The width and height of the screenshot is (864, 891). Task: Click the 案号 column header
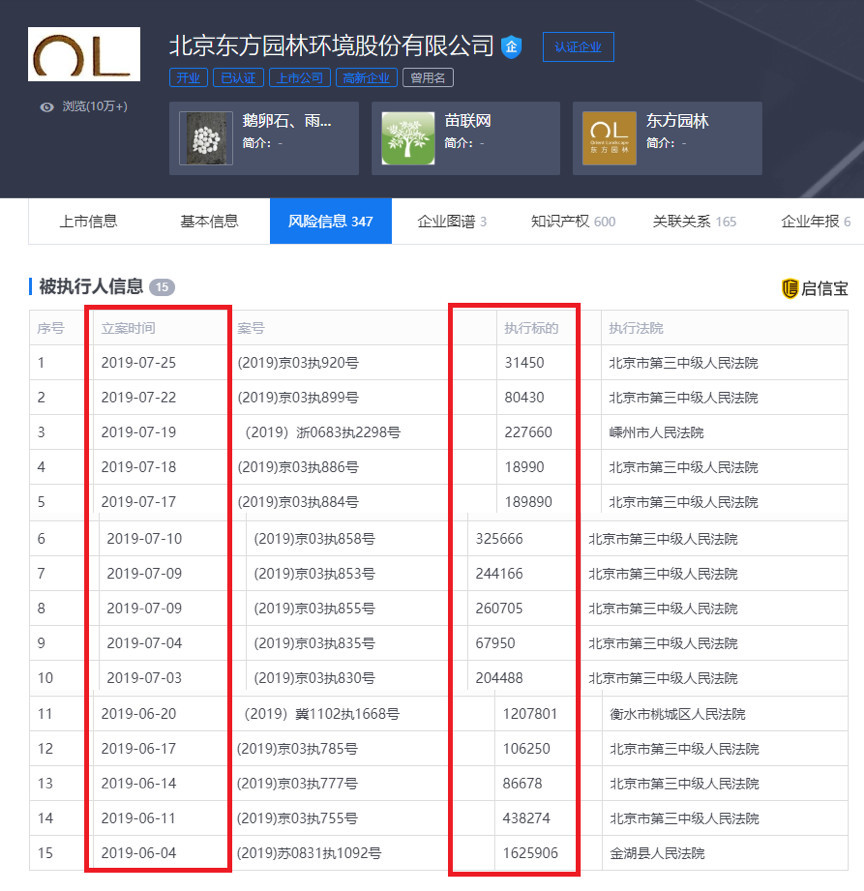(251, 328)
